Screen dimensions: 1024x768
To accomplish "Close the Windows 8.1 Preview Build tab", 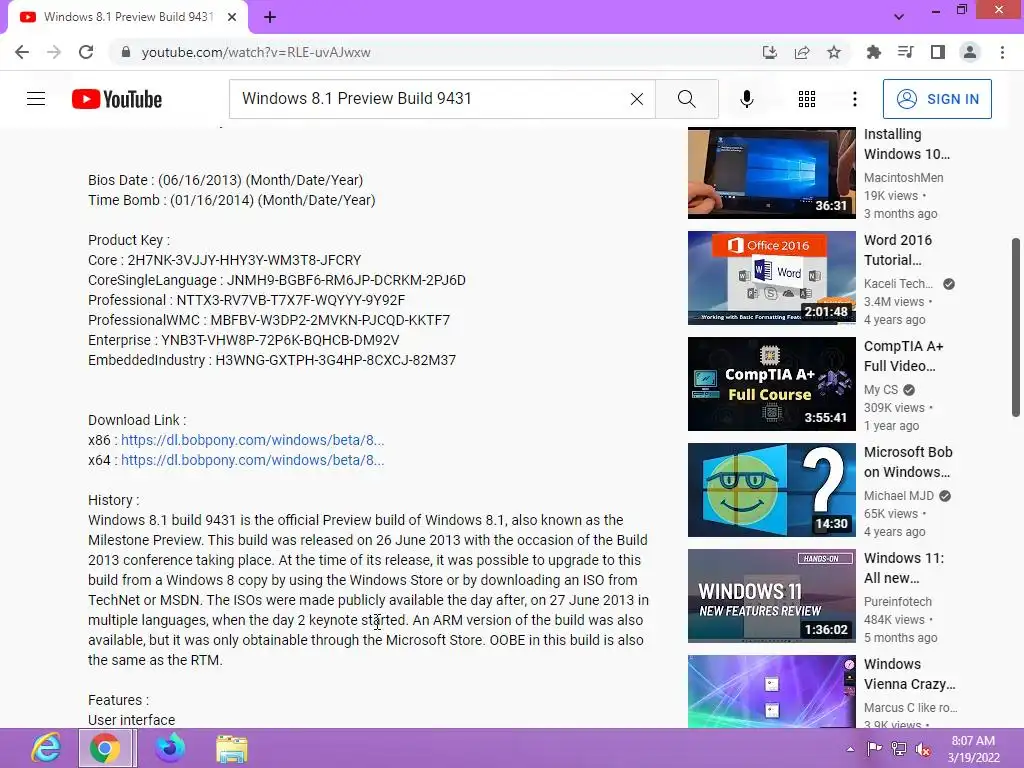I will [x=232, y=17].
